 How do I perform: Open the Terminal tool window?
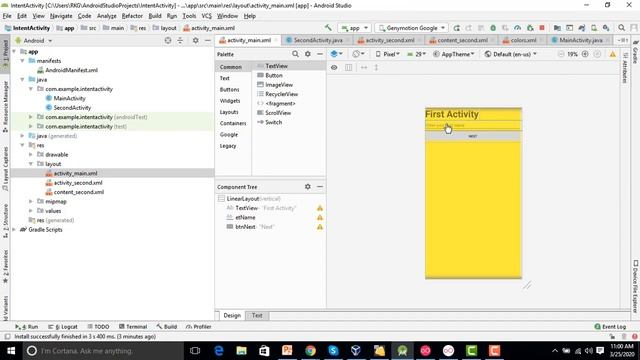click(x=133, y=327)
